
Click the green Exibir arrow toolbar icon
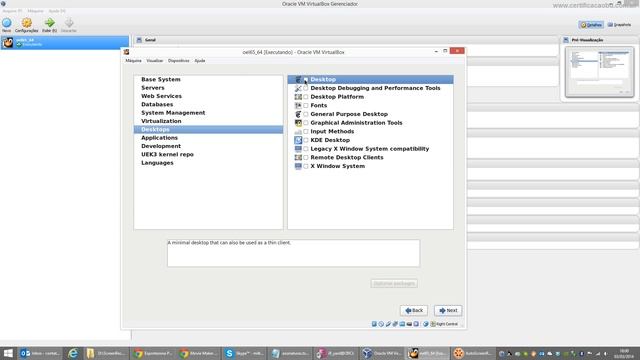coord(49,24)
